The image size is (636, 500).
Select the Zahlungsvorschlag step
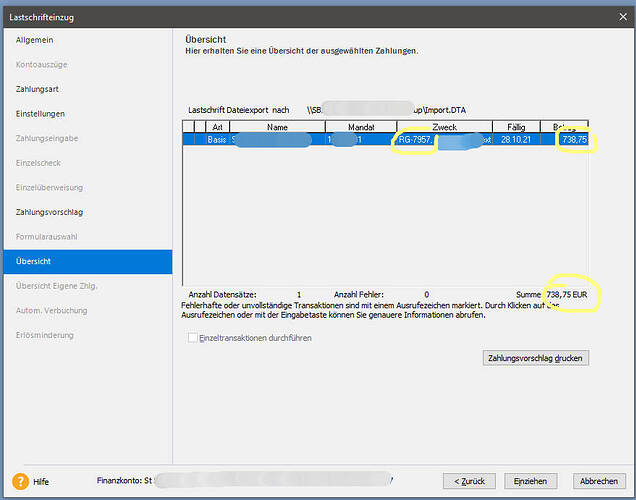[x=49, y=212]
